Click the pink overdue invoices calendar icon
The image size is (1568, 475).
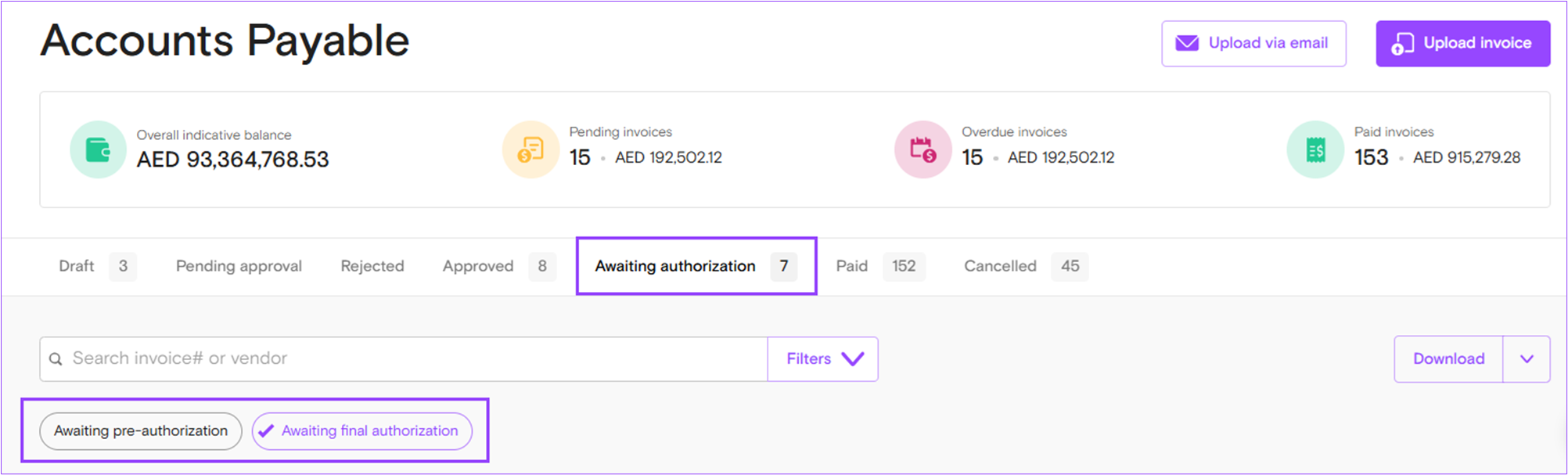pos(922,149)
